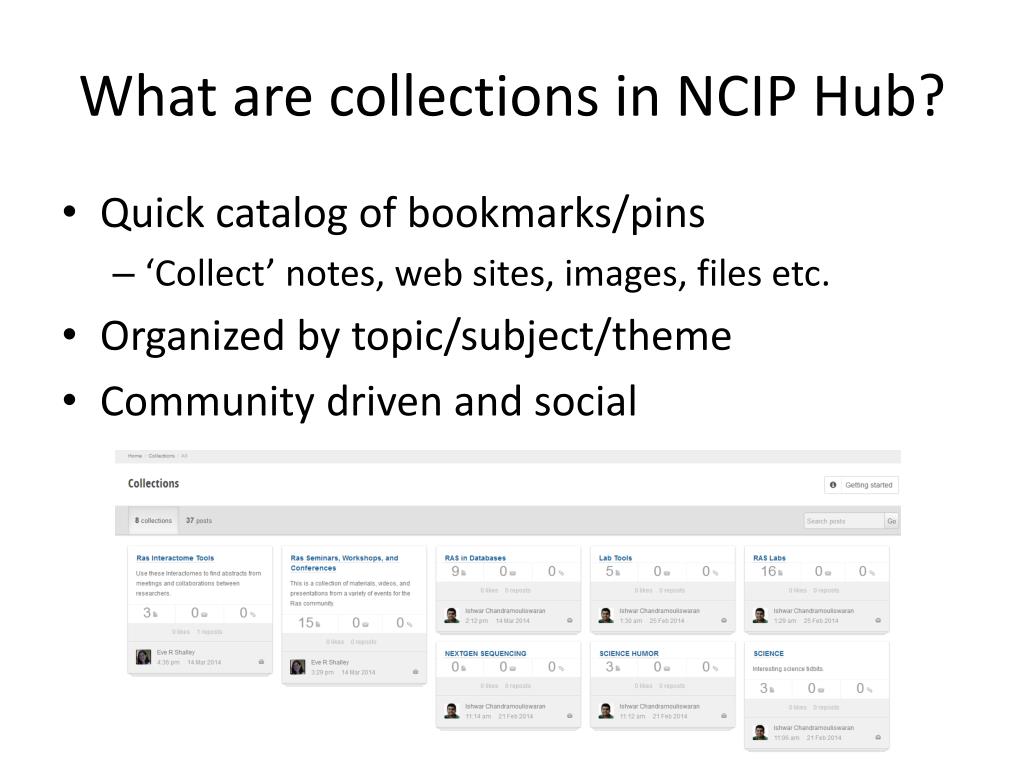Click Ishwar avatar on SCIENCE card
Viewport: 1024px width, 768px height.
click(x=760, y=732)
